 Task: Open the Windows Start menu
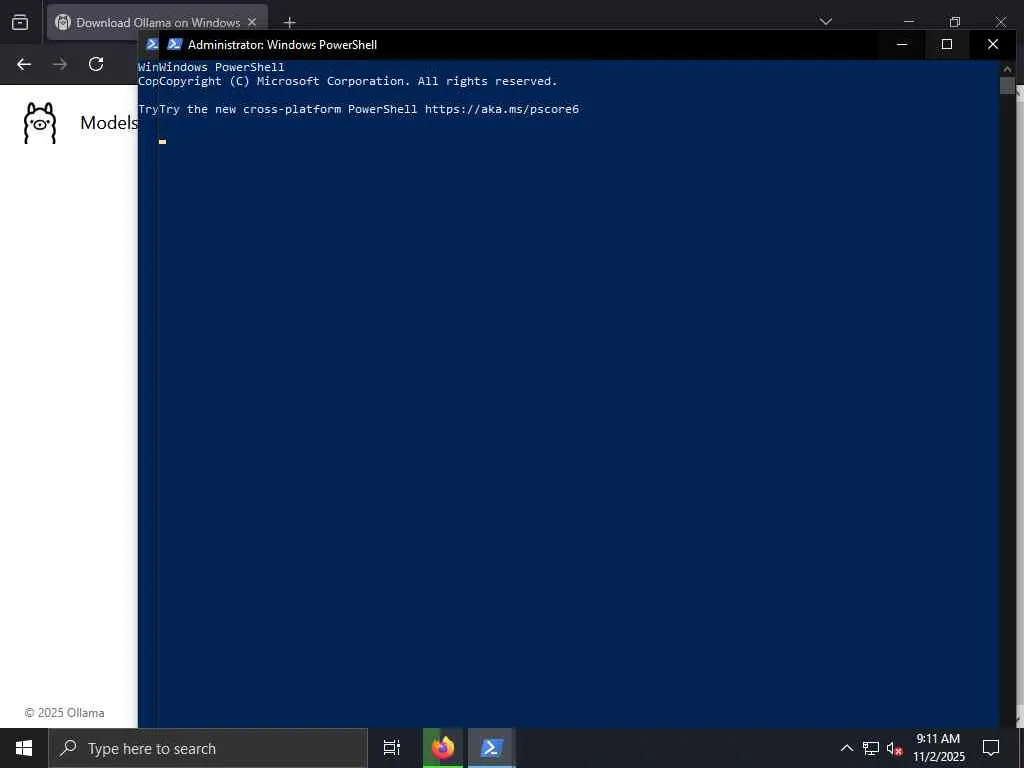pos(24,748)
